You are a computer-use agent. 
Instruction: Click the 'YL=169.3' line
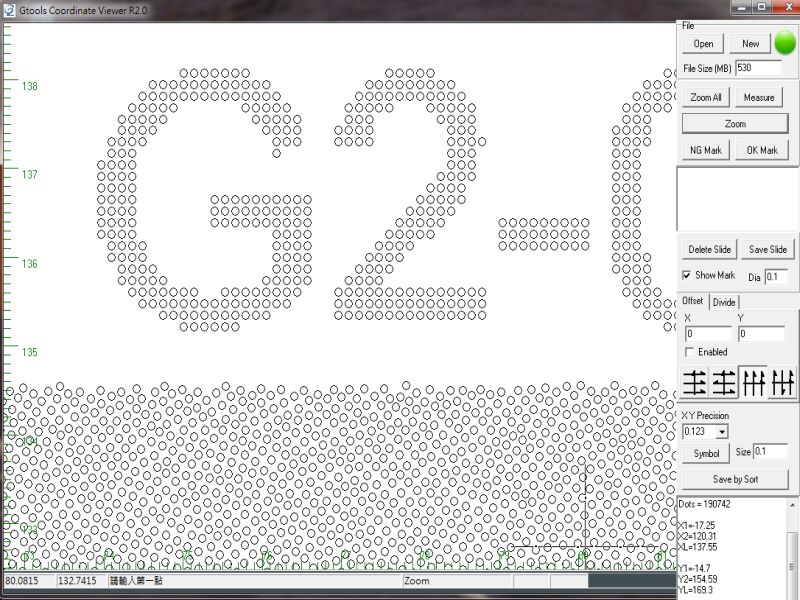click(696, 590)
